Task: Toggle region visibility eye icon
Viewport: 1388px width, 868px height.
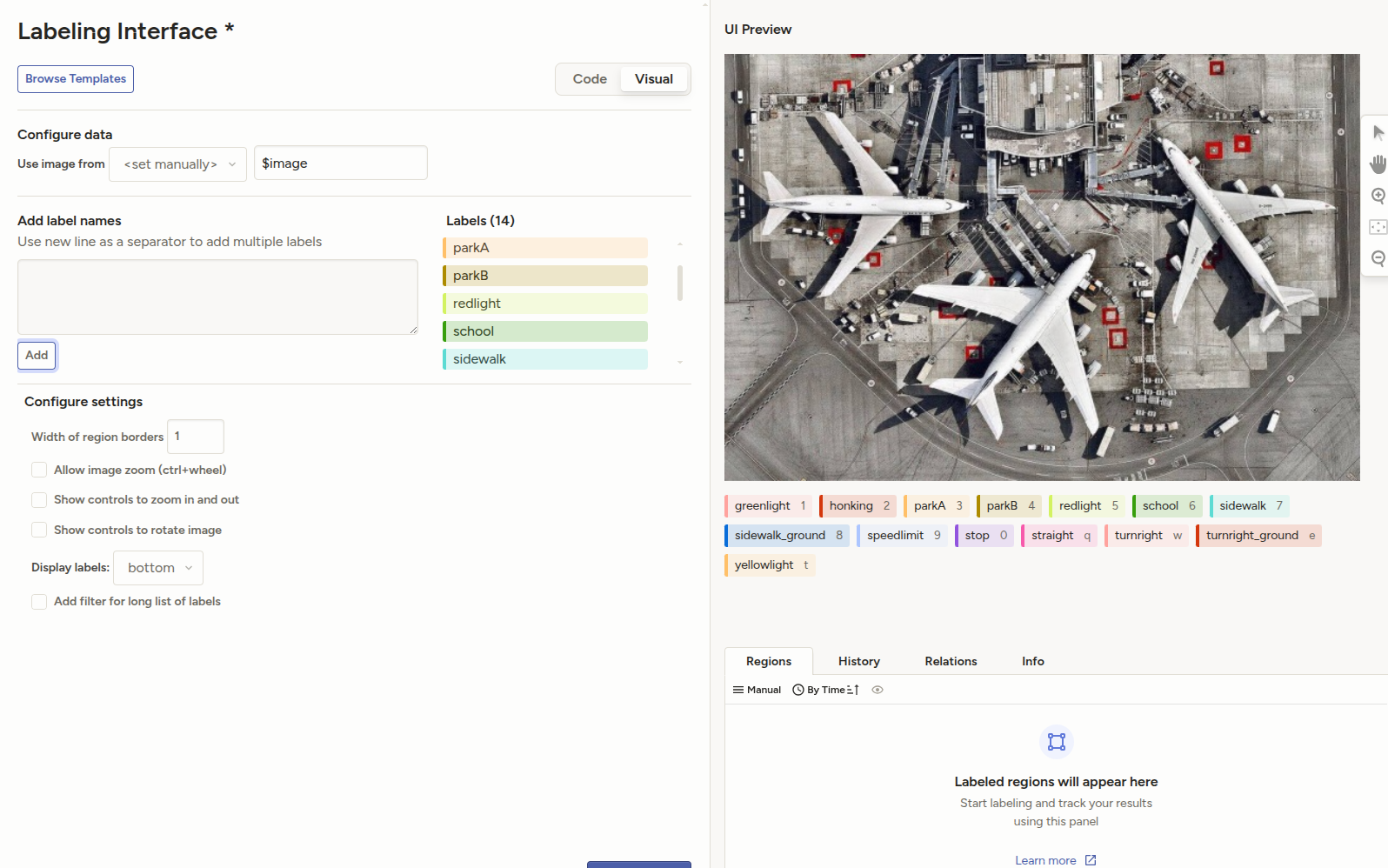Action: [878, 690]
